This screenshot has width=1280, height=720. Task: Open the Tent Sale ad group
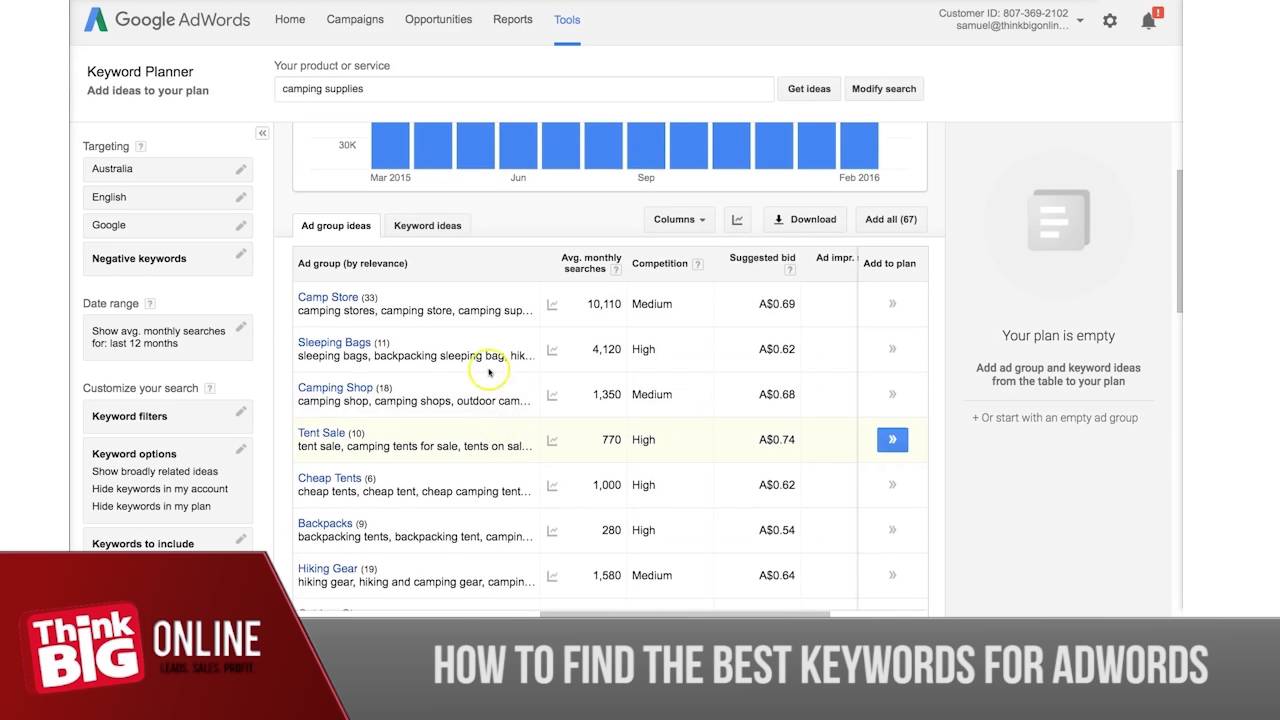(321, 433)
